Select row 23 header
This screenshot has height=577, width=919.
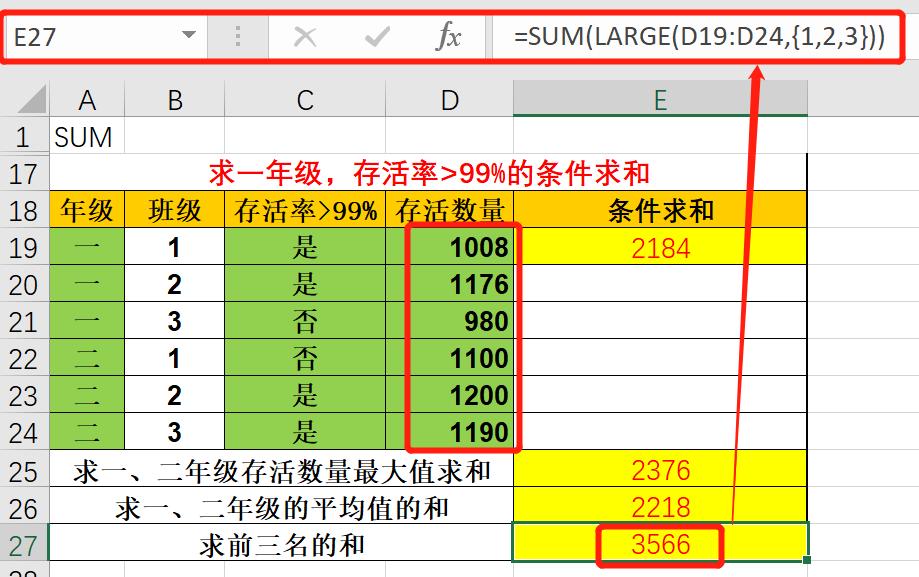pyautogui.click(x=24, y=395)
